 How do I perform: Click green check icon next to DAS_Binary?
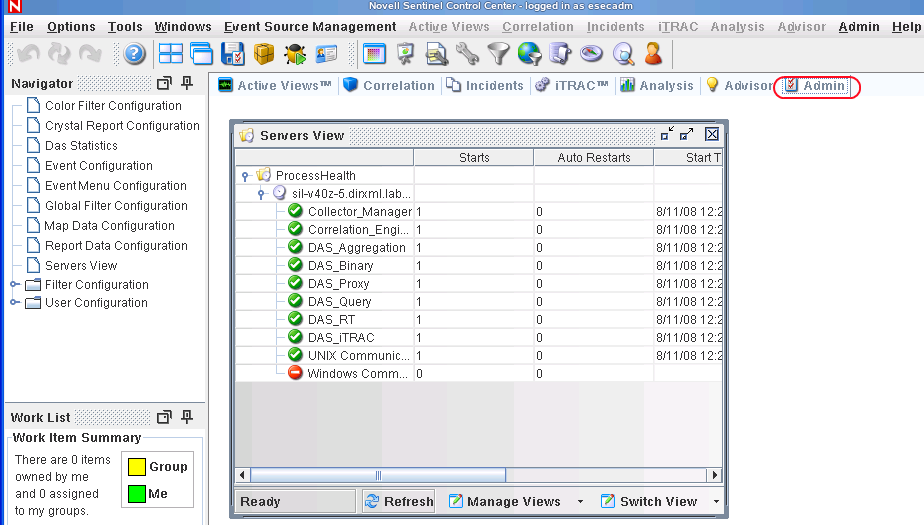pyautogui.click(x=295, y=265)
